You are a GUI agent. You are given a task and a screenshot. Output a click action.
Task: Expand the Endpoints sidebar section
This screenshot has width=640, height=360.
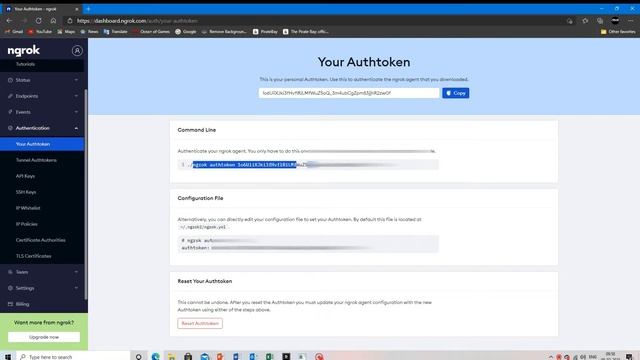pos(42,96)
